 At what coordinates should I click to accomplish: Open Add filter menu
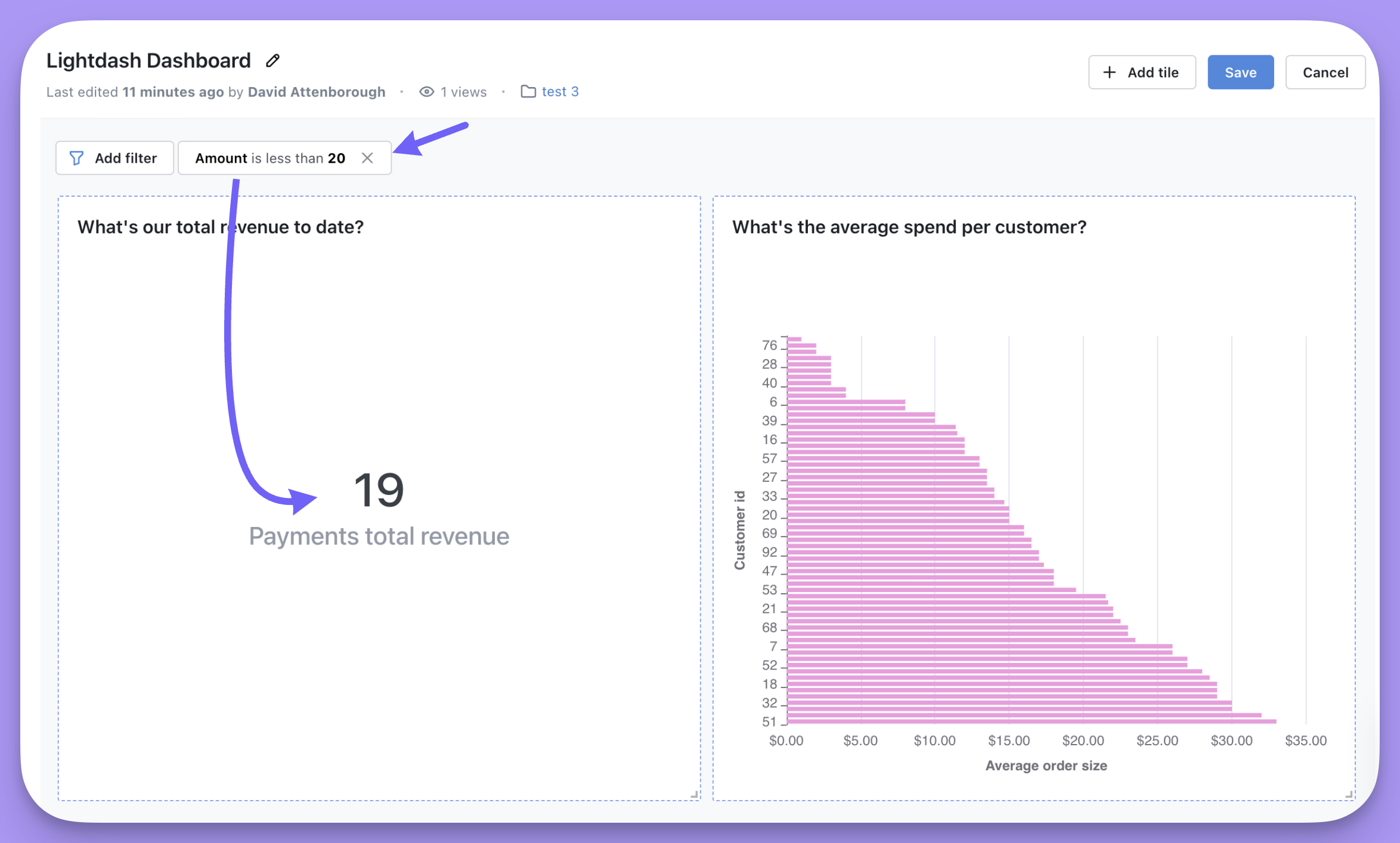(x=114, y=158)
